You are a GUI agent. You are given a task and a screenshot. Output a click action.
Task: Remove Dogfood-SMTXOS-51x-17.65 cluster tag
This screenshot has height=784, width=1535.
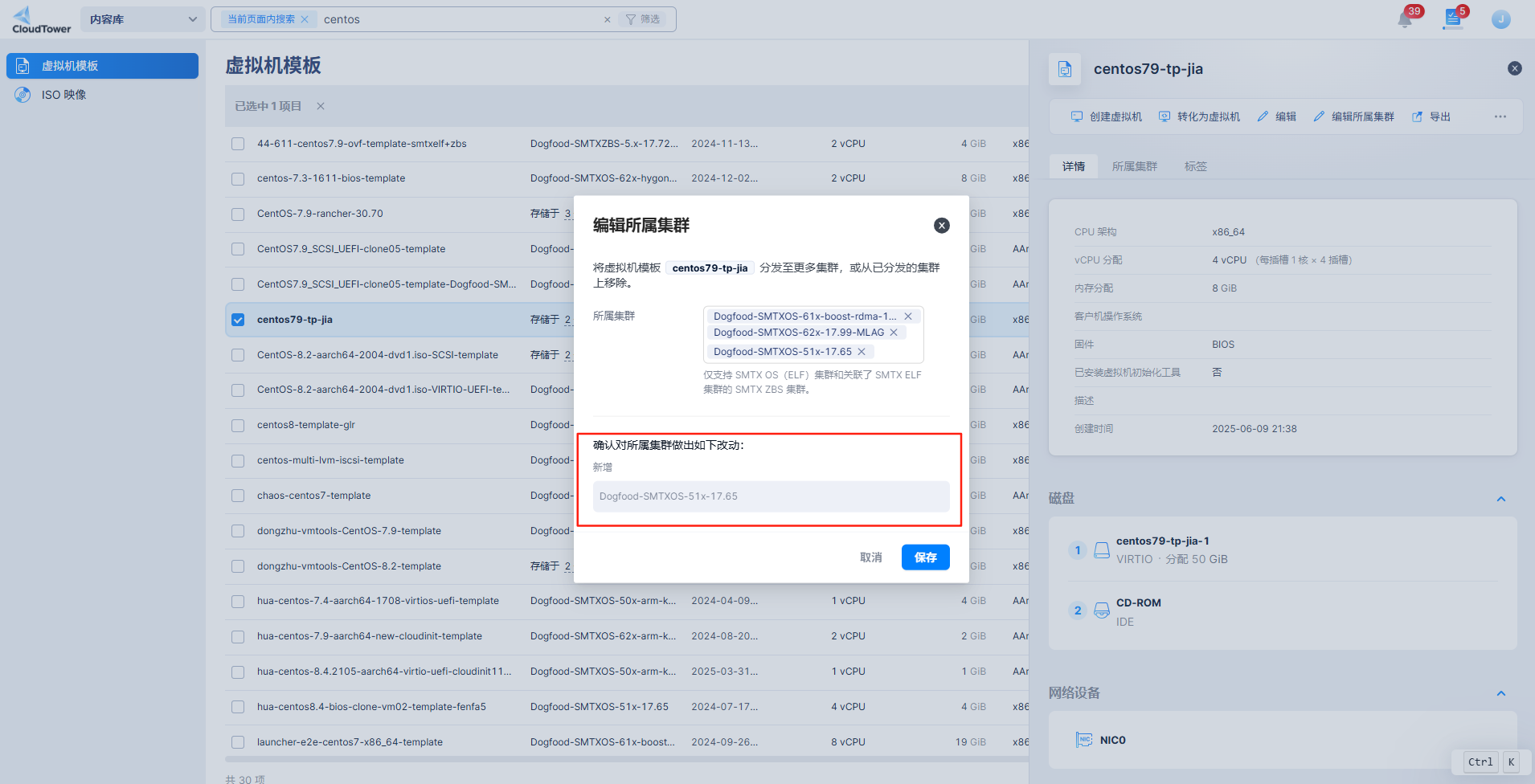point(862,352)
